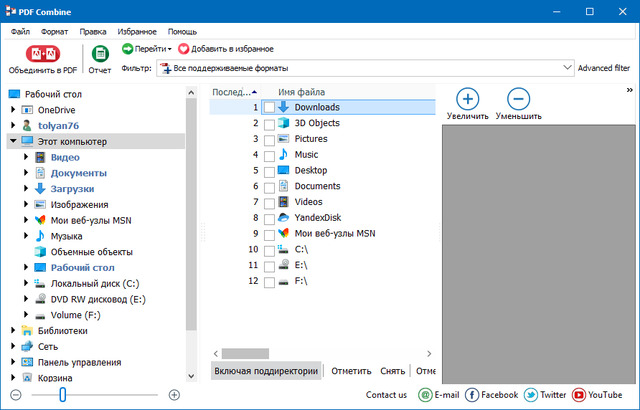640x410 pixels.
Task: Open the Twitter link icon
Action: coord(532,395)
